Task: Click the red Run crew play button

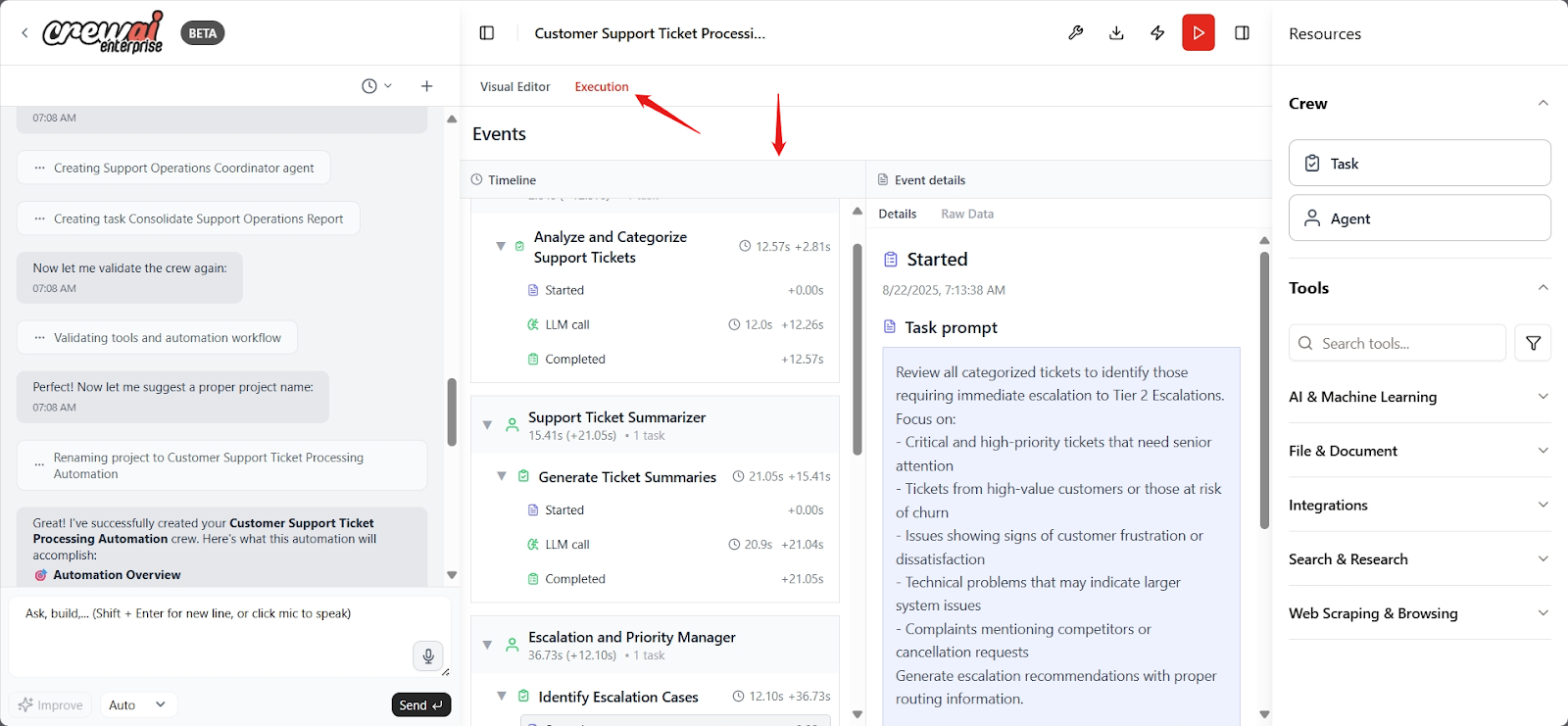Action: [x=1198, y=33]
